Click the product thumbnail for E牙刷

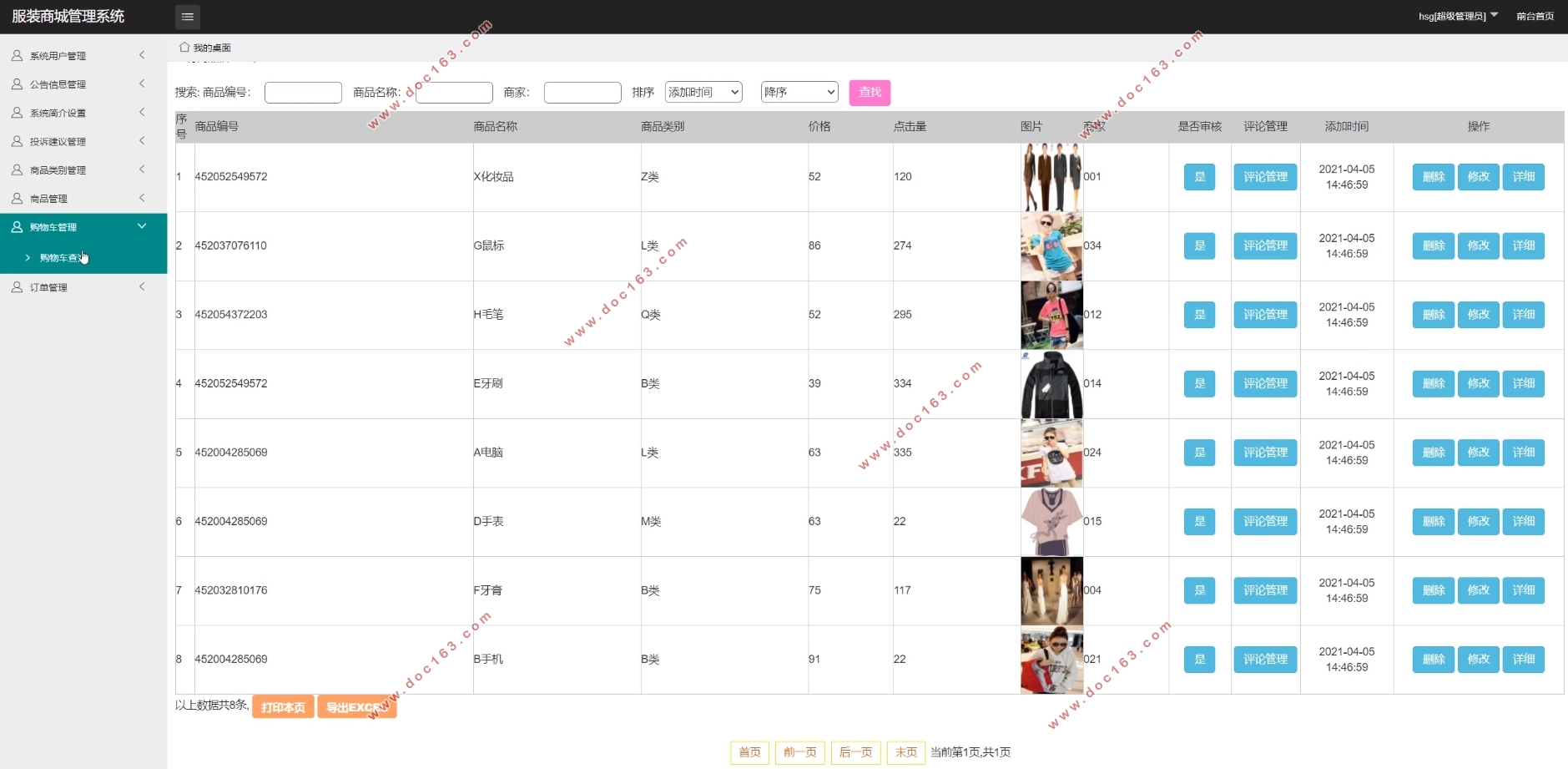(1051, 384)
